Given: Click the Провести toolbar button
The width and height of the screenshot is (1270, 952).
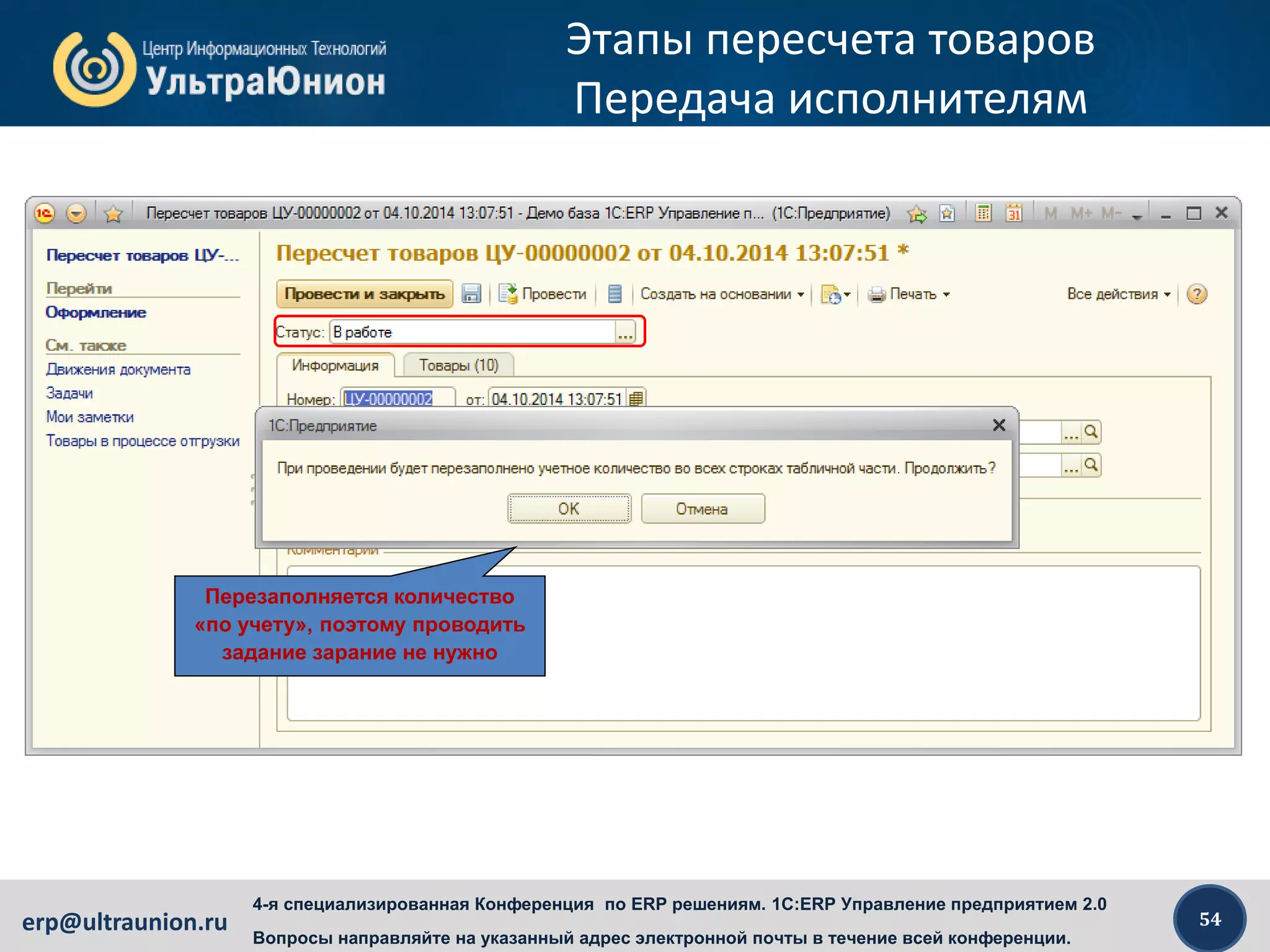Looking at the screenshot, I should pos(543,294).
